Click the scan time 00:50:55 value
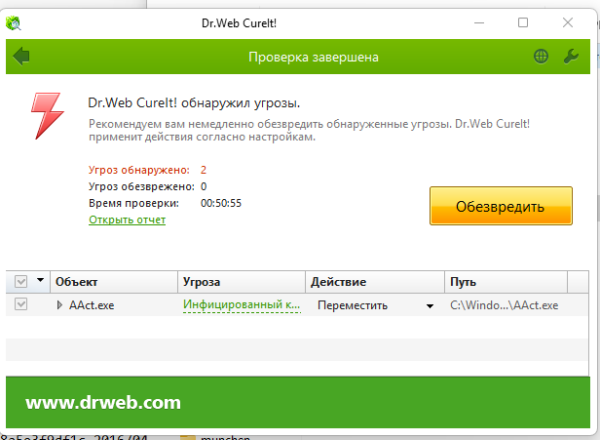 tap(221, 203)
